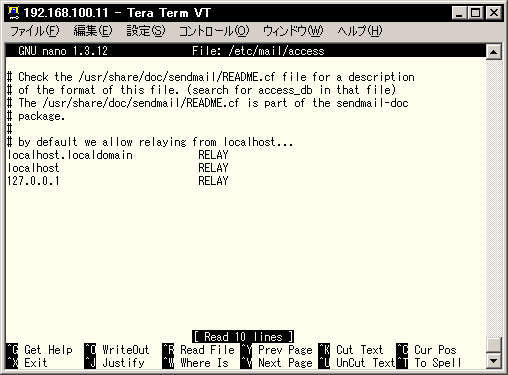Click the '127.0.0.1' entry
Screen dimensions: 508x375
33,181
